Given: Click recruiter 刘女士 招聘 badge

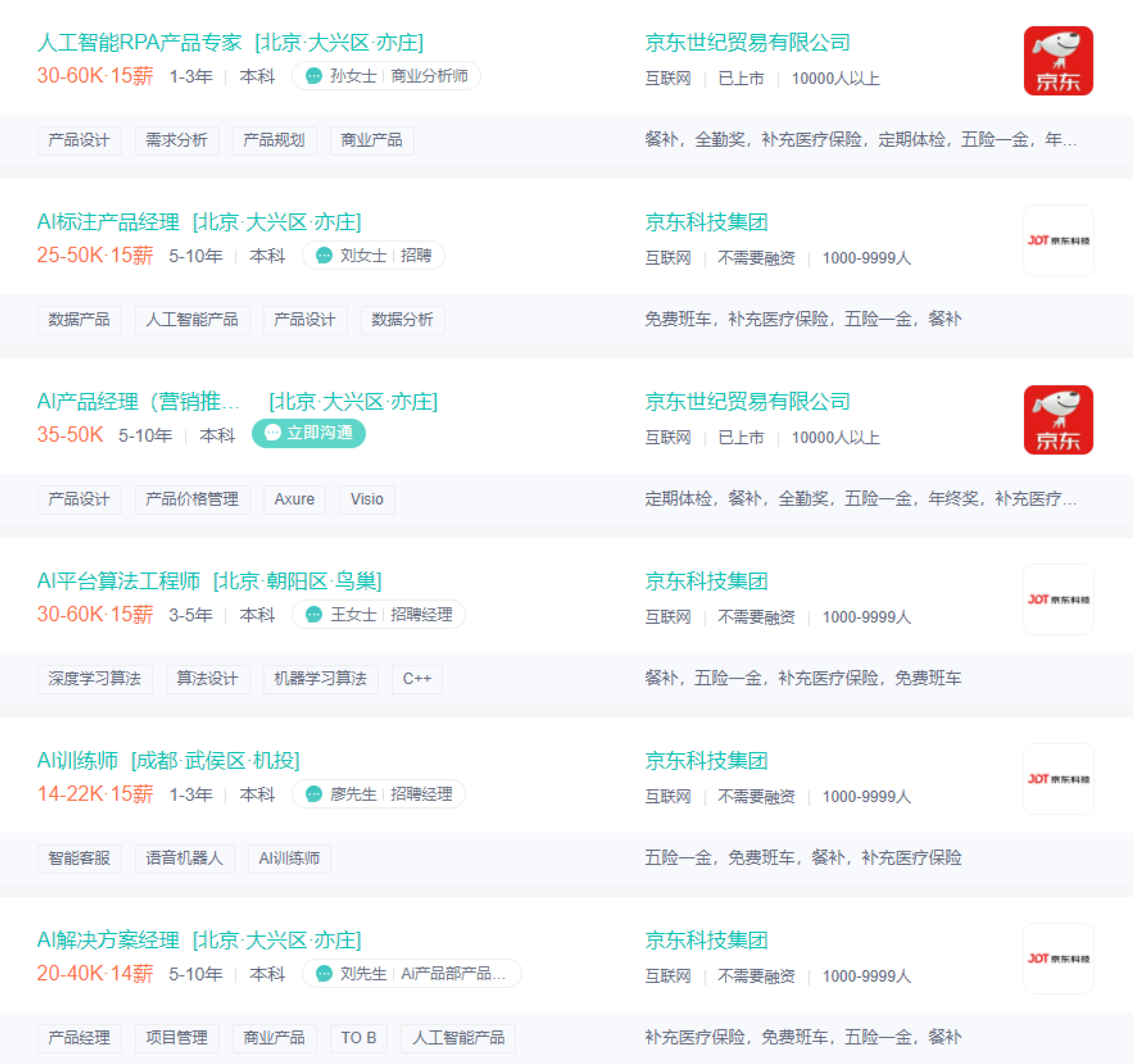Looking at the screenshot, I should [373, 255].
